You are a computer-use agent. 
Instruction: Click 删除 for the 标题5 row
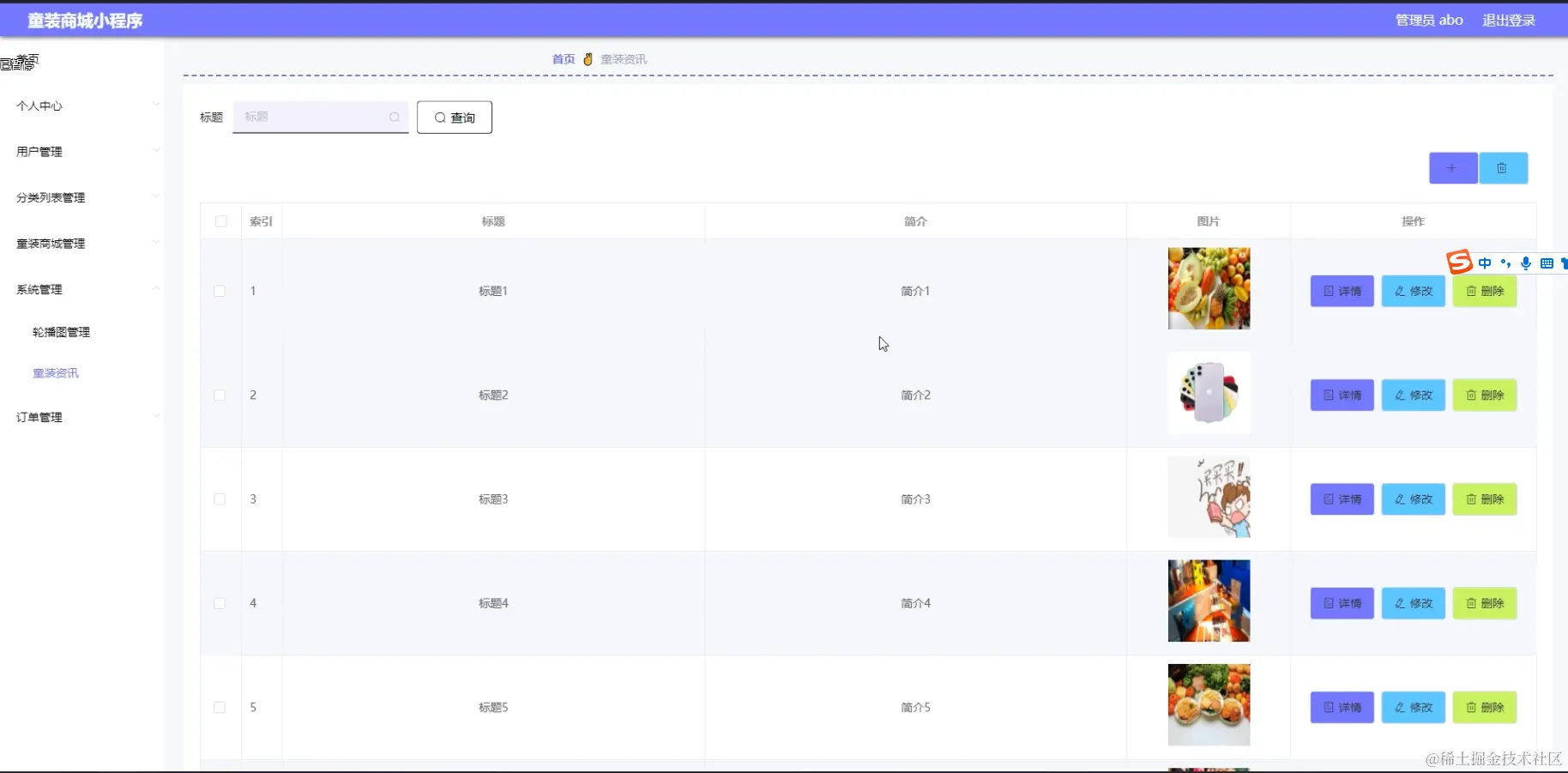(1485, 707)
